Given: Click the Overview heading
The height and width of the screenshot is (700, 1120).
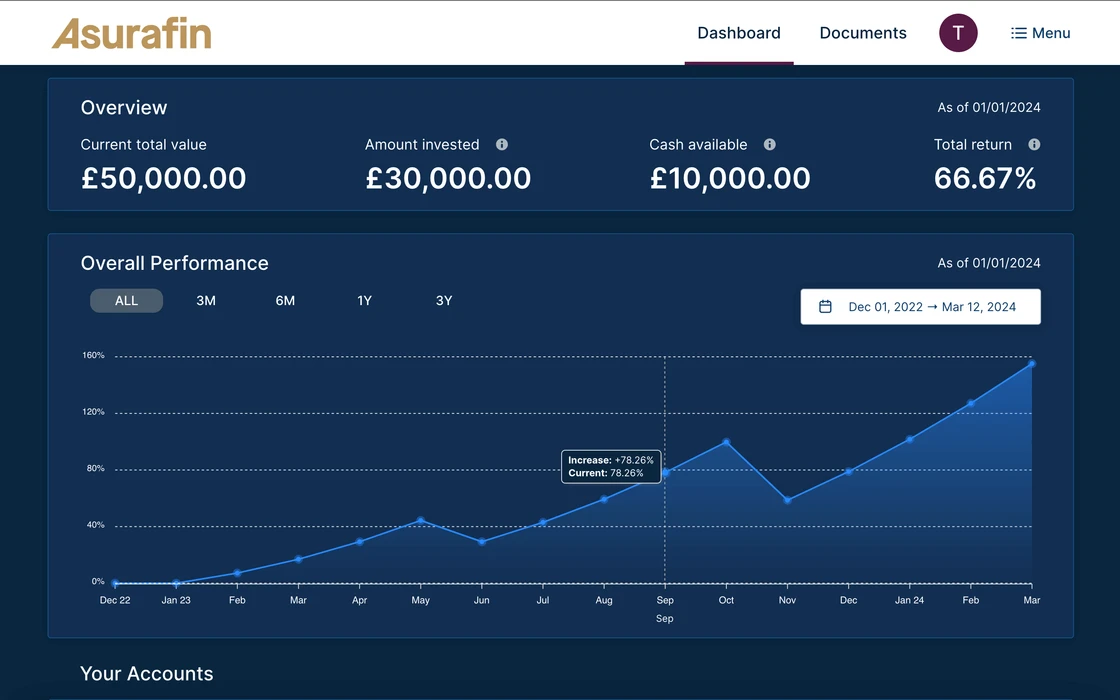Looking at the screenshot, I should tap(124, 107).
